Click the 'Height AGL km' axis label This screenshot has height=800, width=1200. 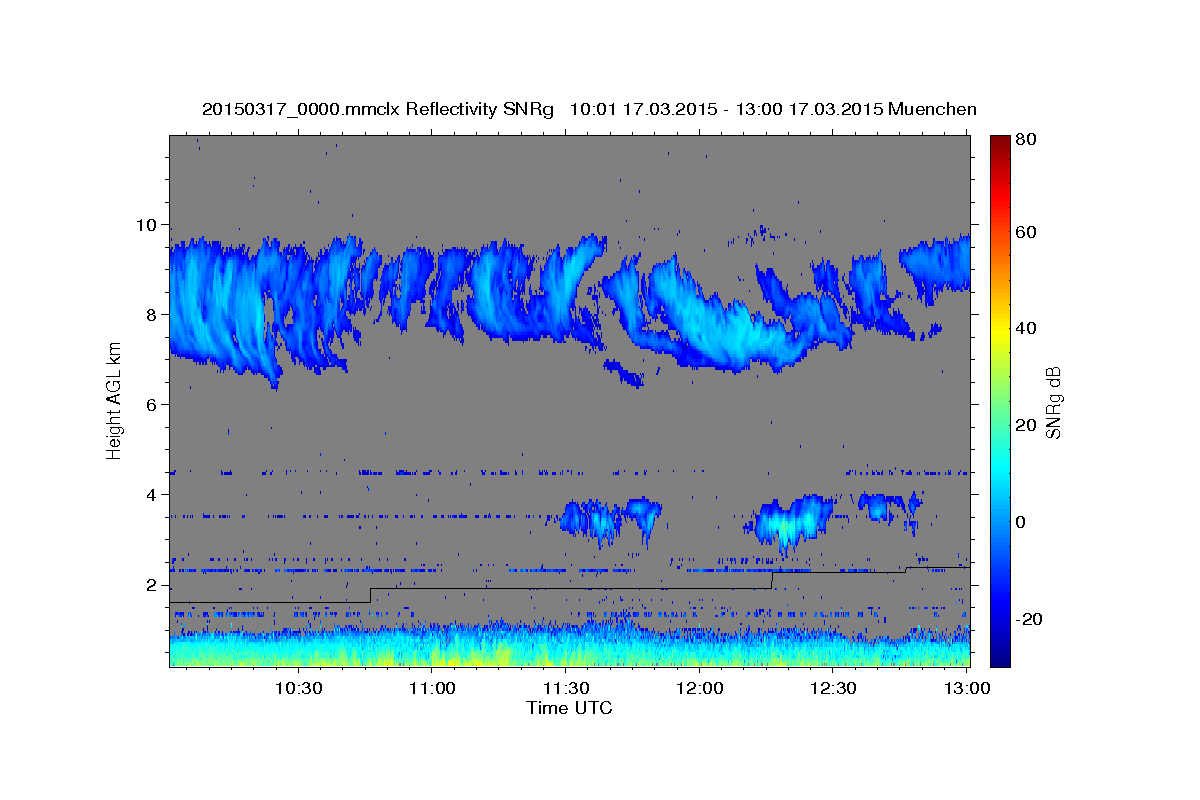(x=115, y=400)
